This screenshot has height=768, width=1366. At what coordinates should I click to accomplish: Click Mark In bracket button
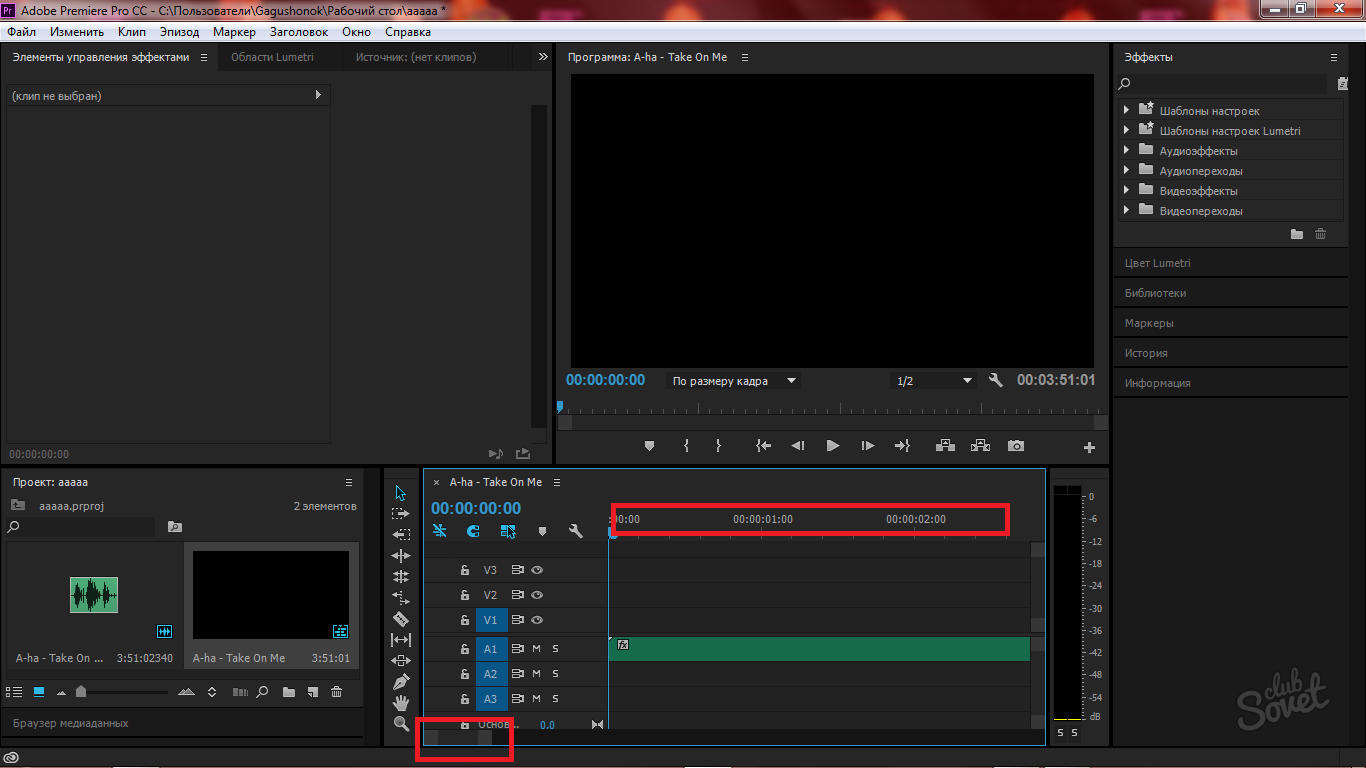click(686, 446)
